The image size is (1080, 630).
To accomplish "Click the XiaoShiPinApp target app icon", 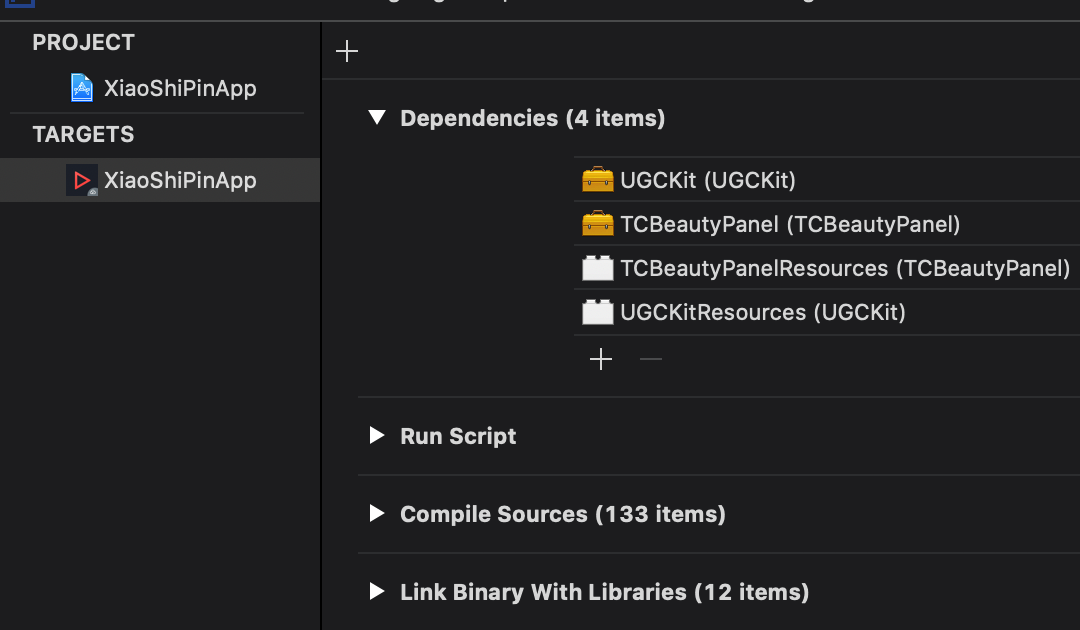I will pos(82,180).
